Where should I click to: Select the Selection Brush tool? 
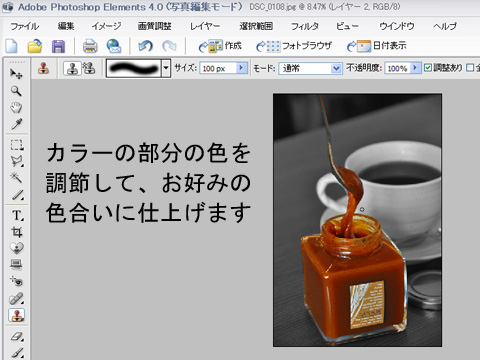(x=17, y=195)
